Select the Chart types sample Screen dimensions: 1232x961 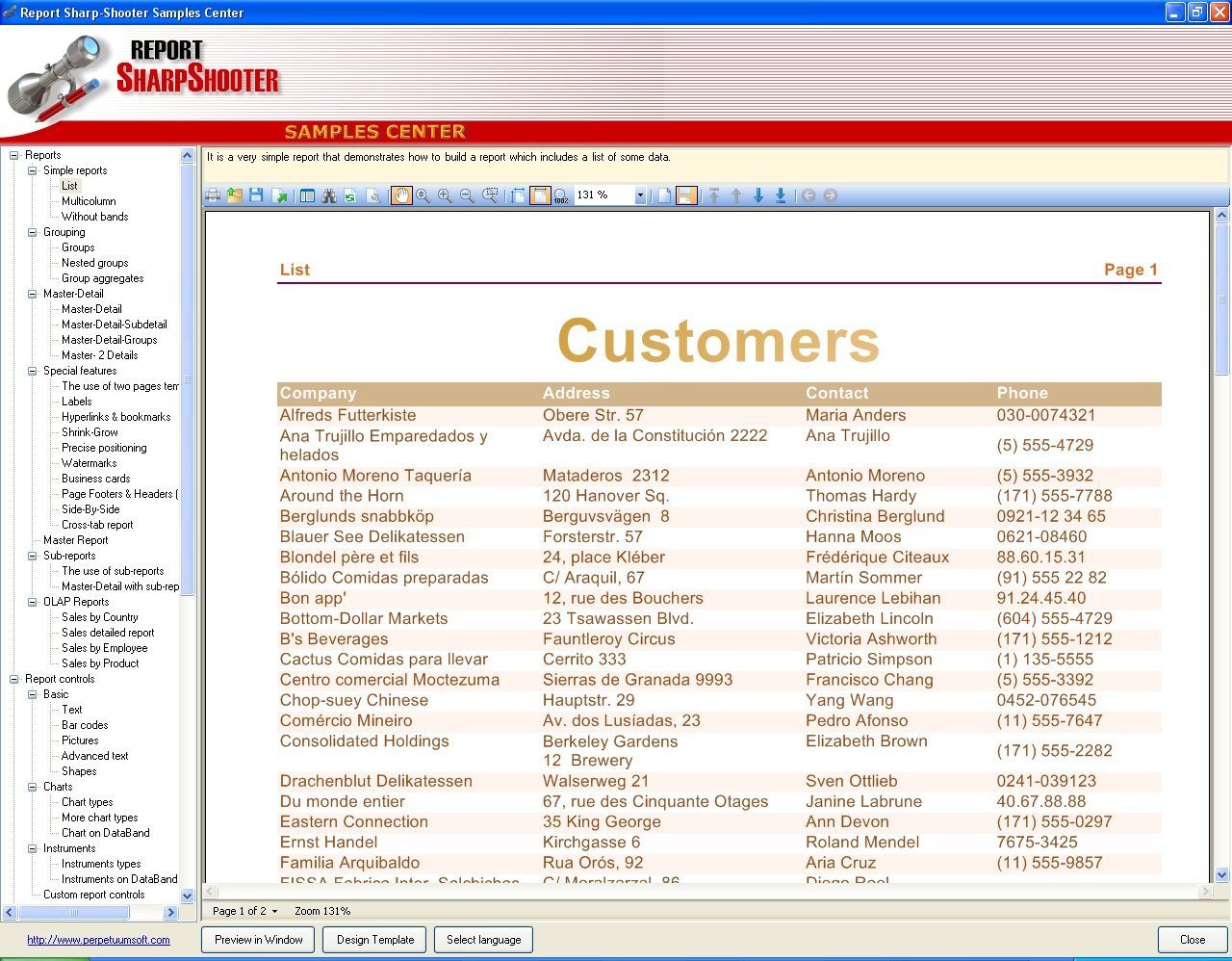(87, 802)
